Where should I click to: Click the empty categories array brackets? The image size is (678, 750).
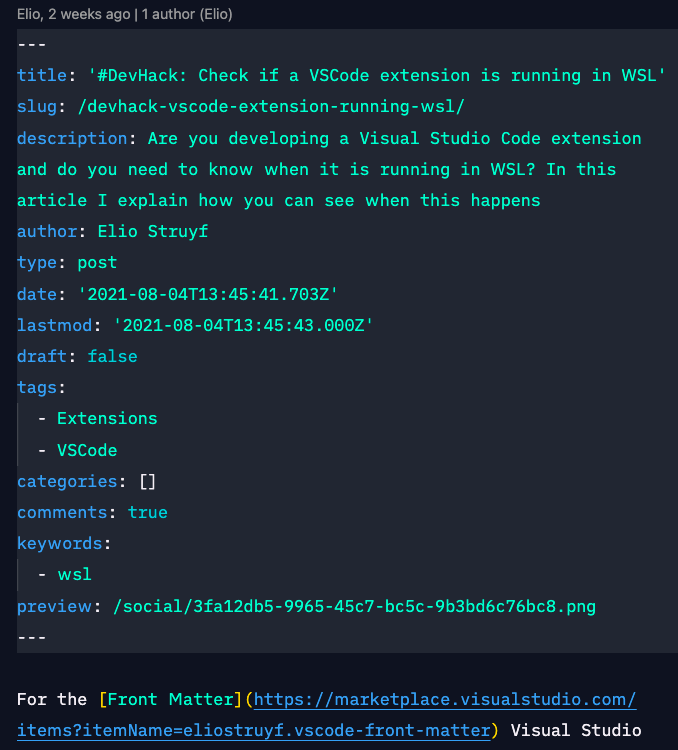[x=147, y=481]
